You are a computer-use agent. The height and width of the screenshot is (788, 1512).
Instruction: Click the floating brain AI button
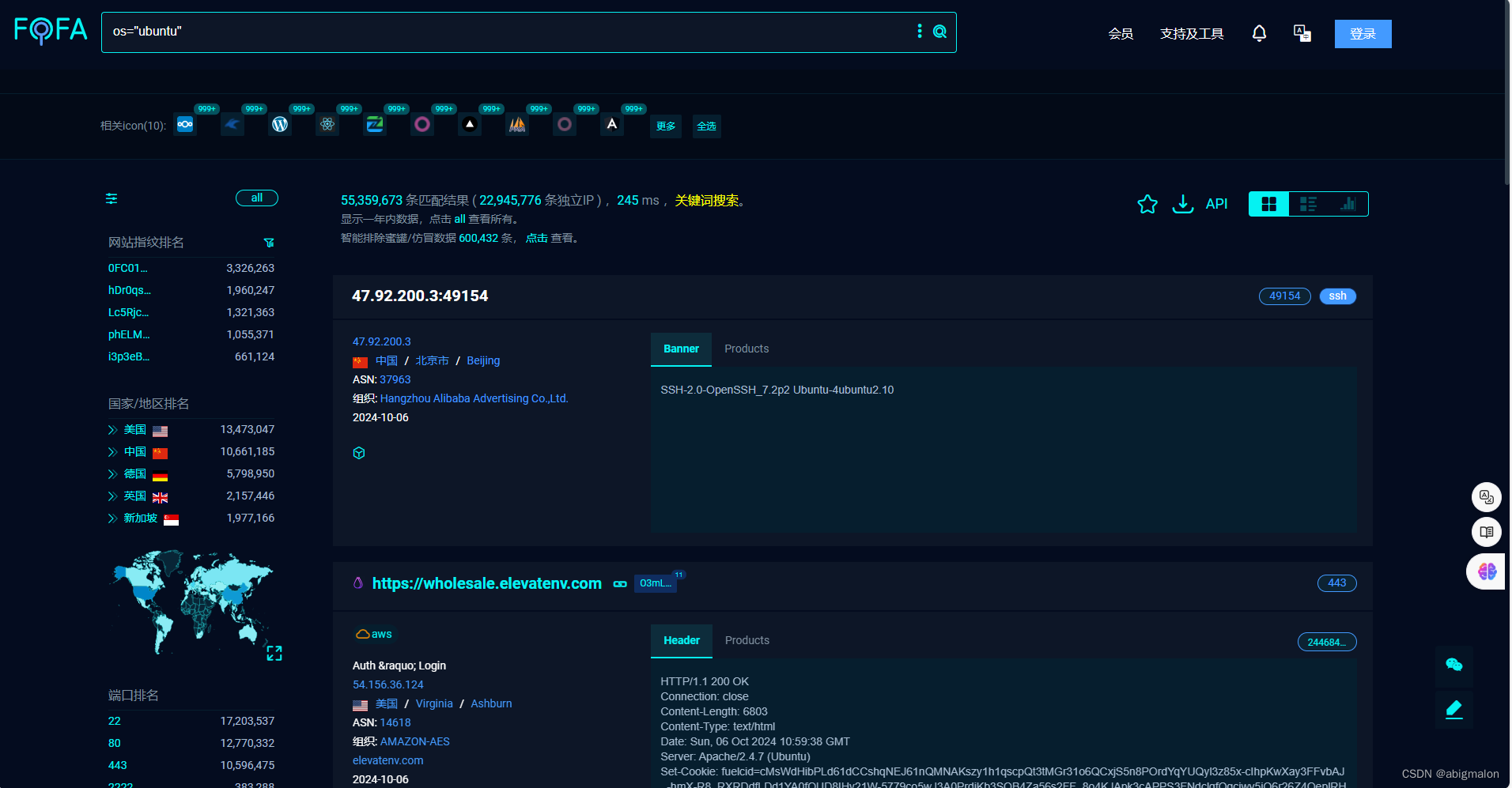[1487, 571]
